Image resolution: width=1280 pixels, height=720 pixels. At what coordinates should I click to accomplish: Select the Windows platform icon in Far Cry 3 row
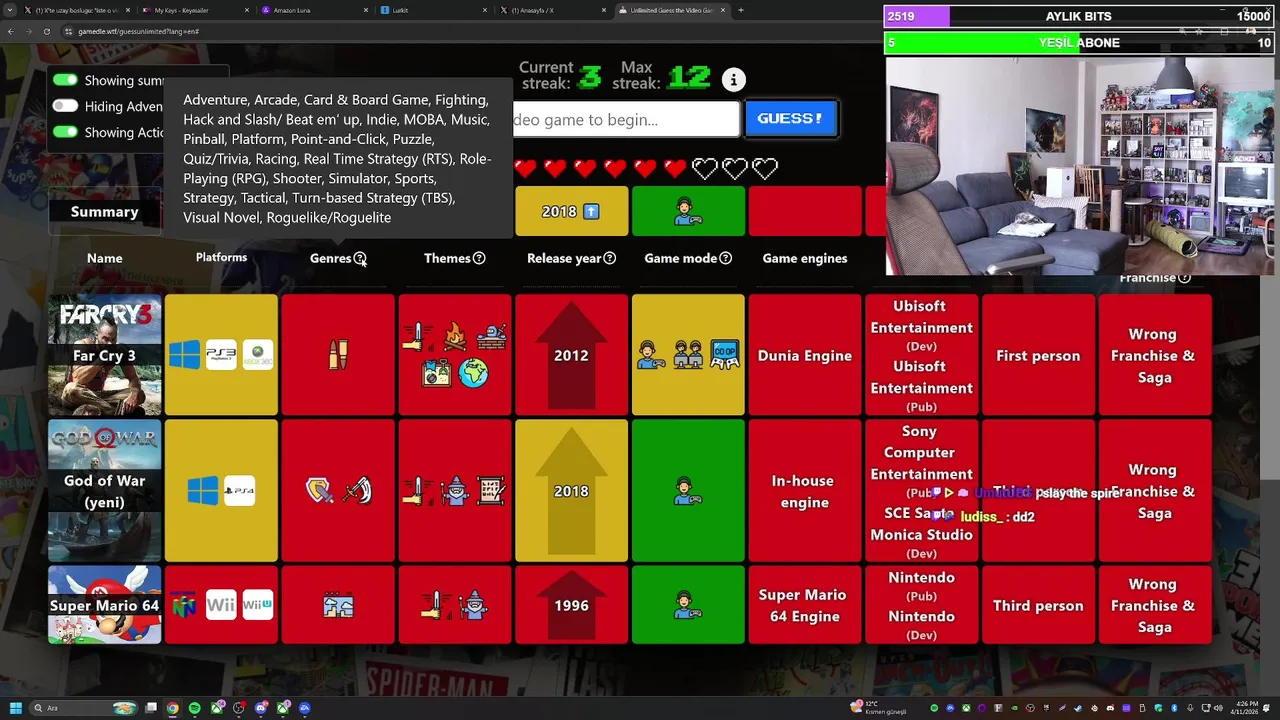(x=185, y=355)
